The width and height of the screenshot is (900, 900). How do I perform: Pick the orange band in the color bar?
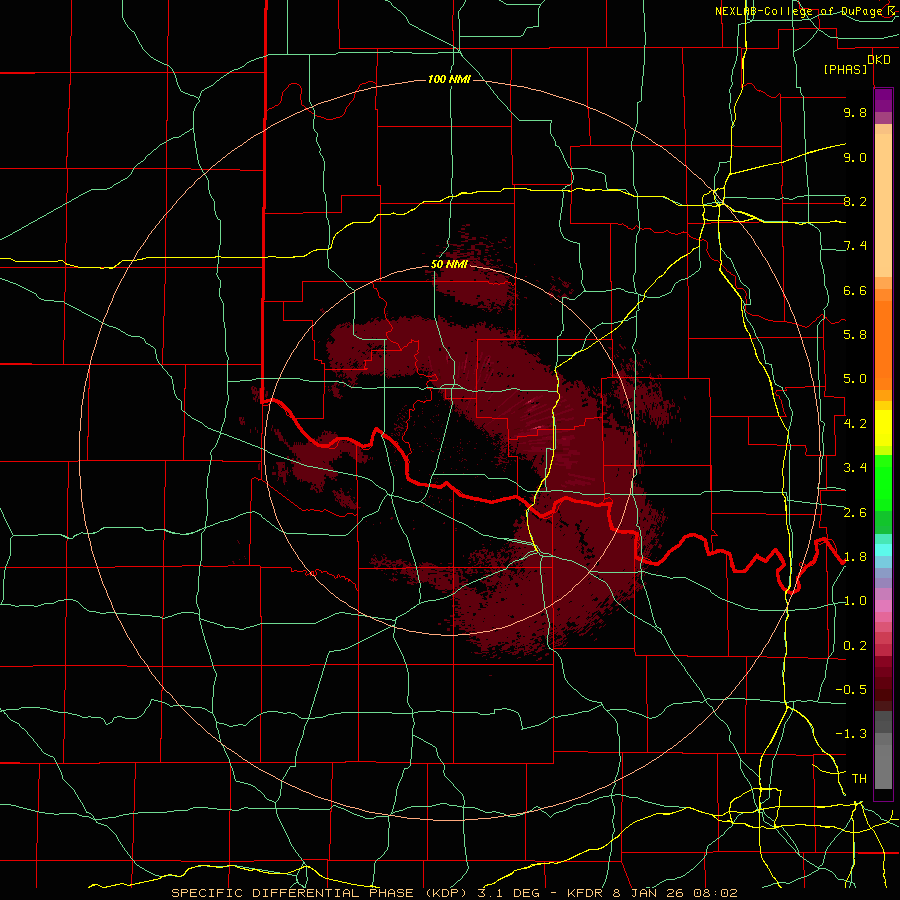pos(883,345)
